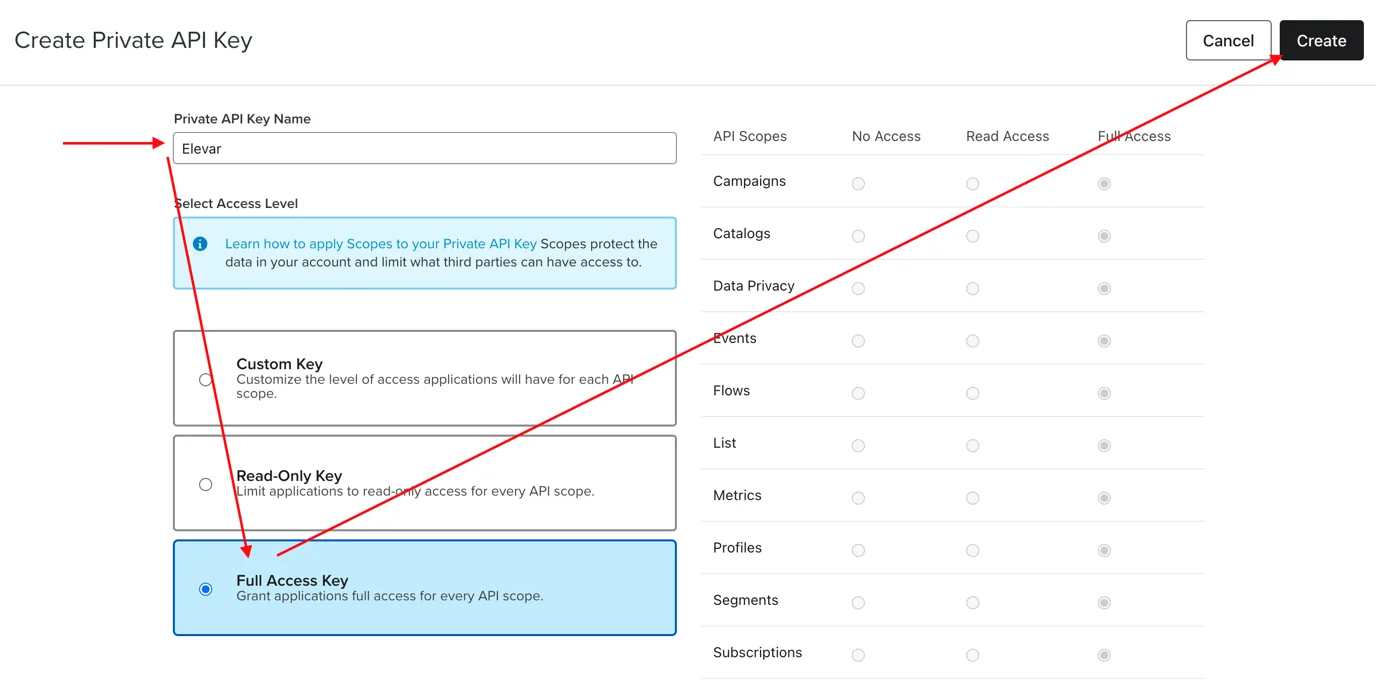1376x694 pixels.
Task: Select the Custom Key radio option
Action: tap(205, 380)
